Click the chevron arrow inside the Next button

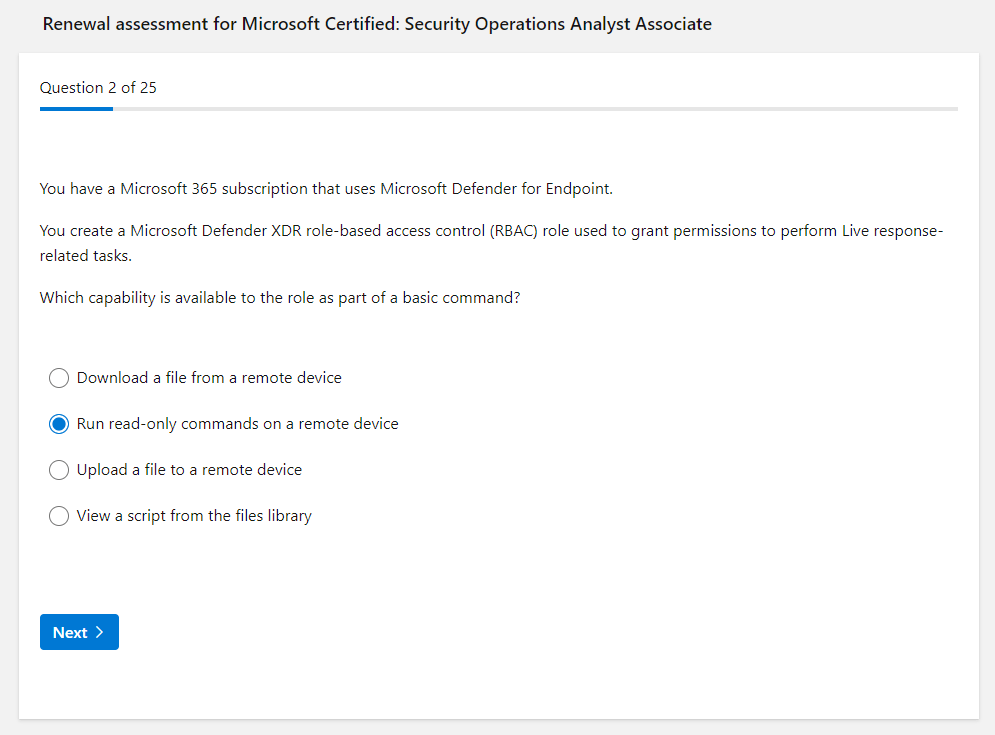(x=99, y=632)
